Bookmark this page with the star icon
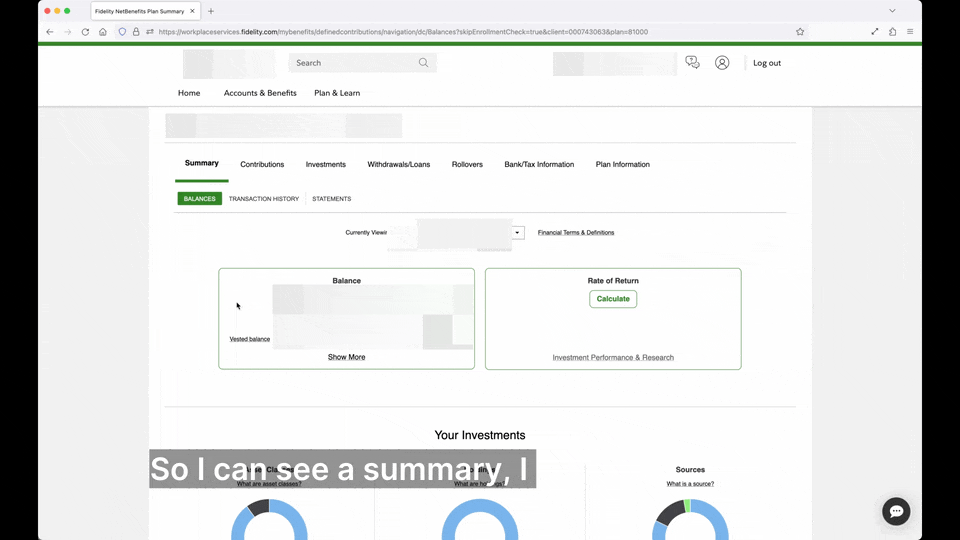The image size is (960, 540). pos(800,32)
